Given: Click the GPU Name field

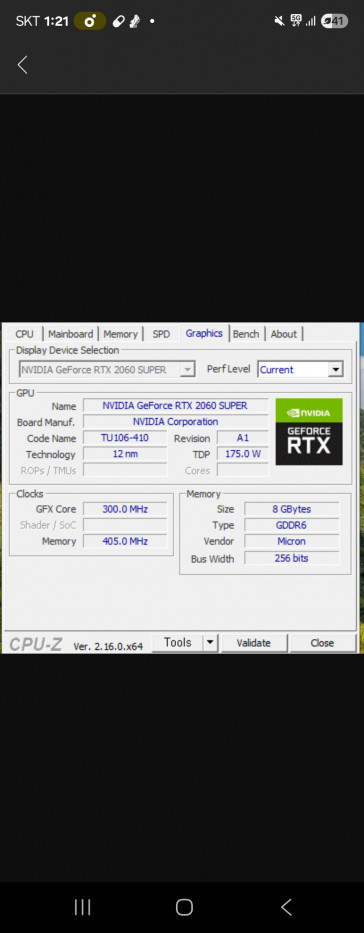Looking at the screenshot, I should (x=175, y=406).
